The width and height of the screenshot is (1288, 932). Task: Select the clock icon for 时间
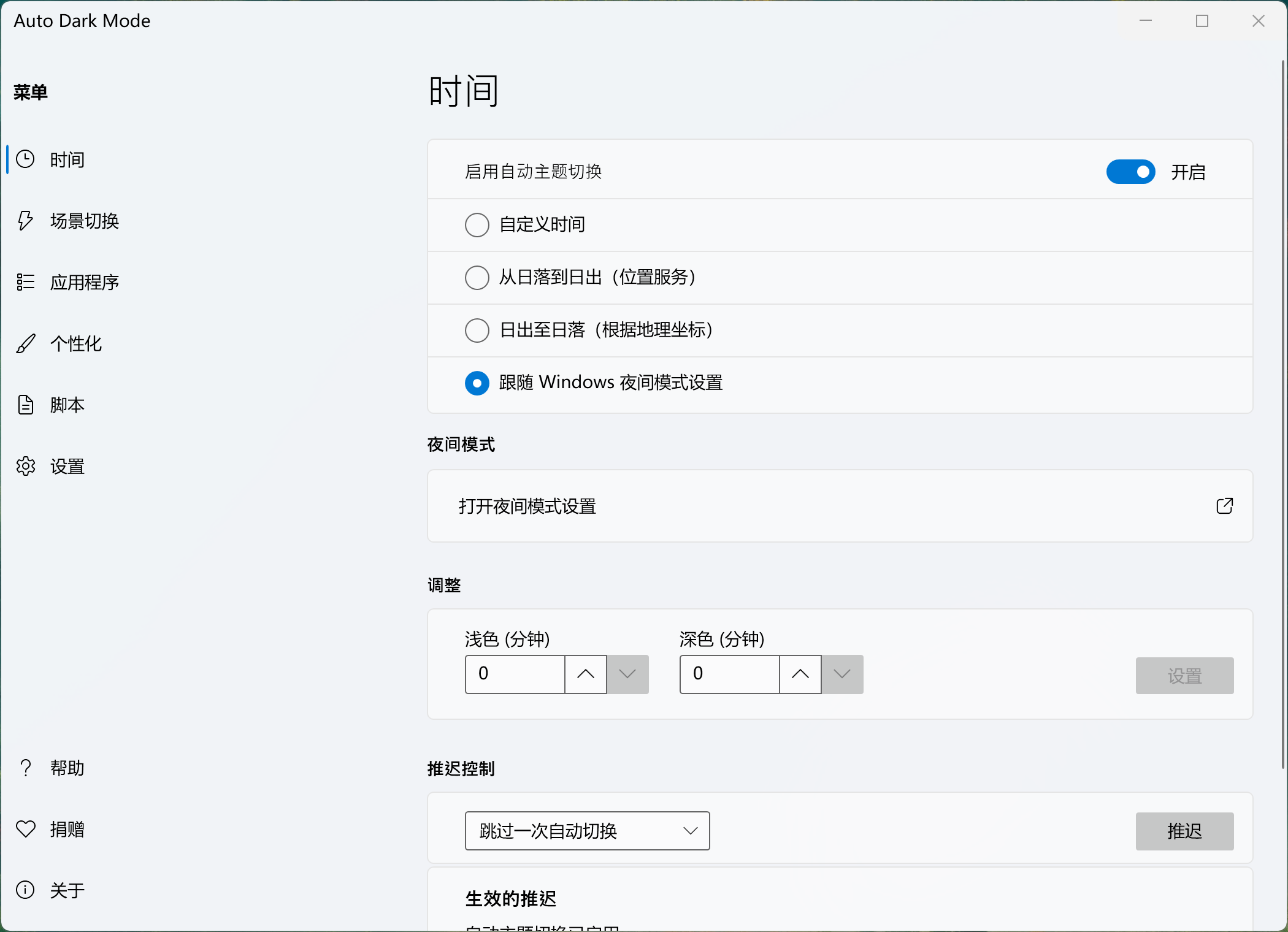[26, 159]
